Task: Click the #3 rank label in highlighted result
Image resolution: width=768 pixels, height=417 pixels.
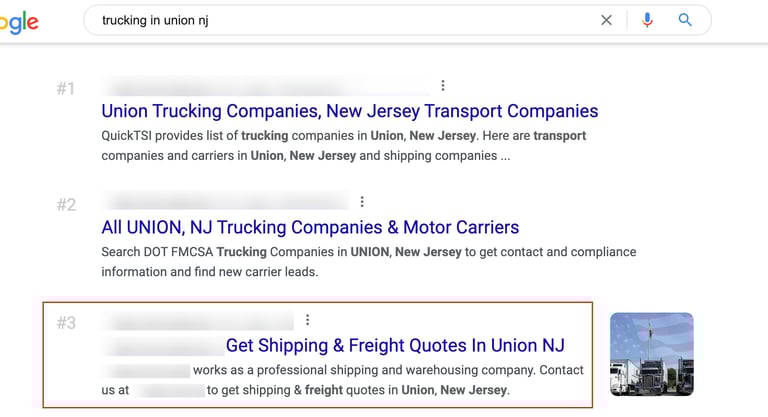Action: (66, 323)
